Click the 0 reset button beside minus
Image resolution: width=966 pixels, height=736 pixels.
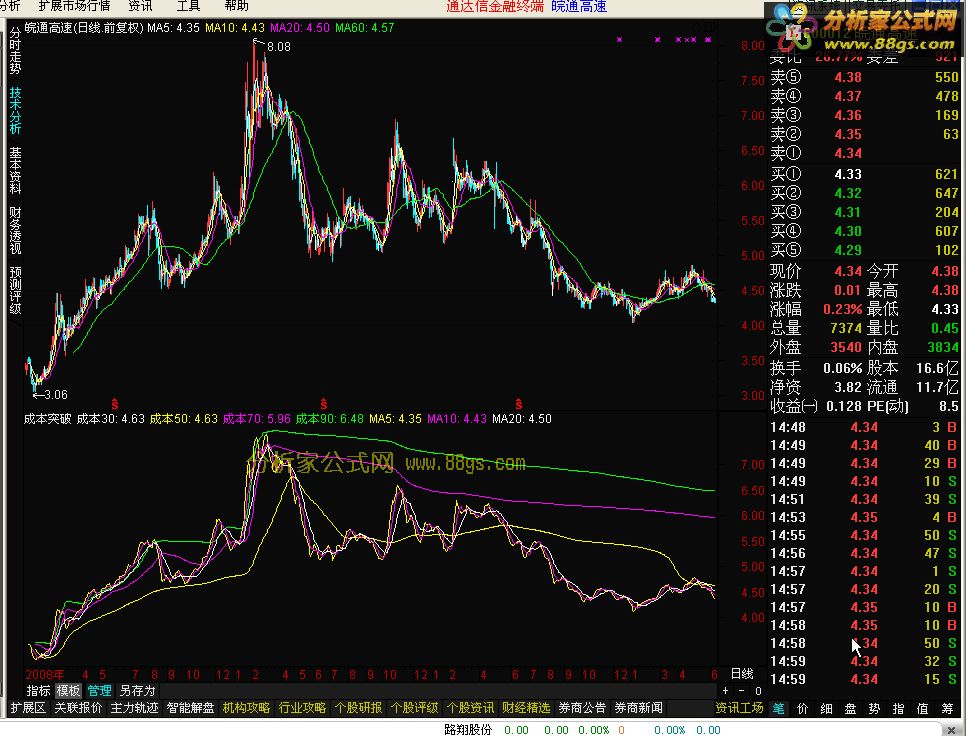point(758,691)
